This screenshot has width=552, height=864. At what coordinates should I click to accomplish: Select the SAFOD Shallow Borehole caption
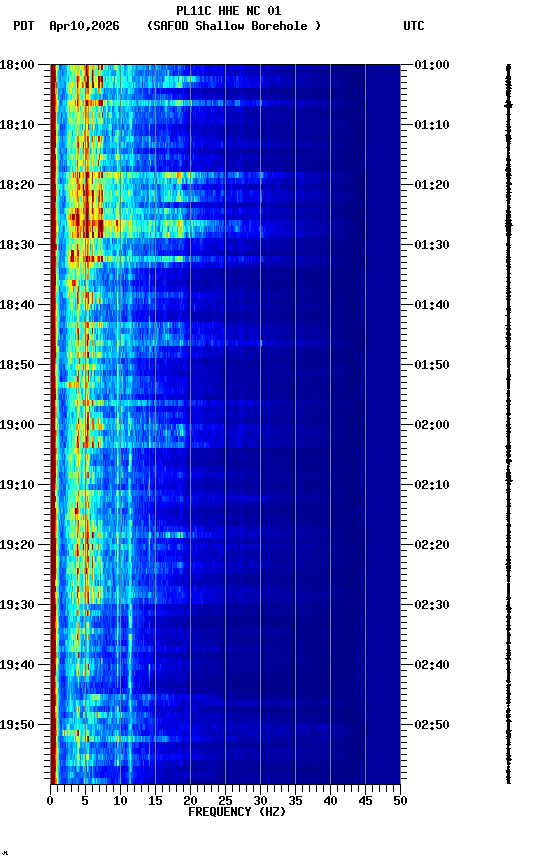pyautogui.click(x=234, y=26)
